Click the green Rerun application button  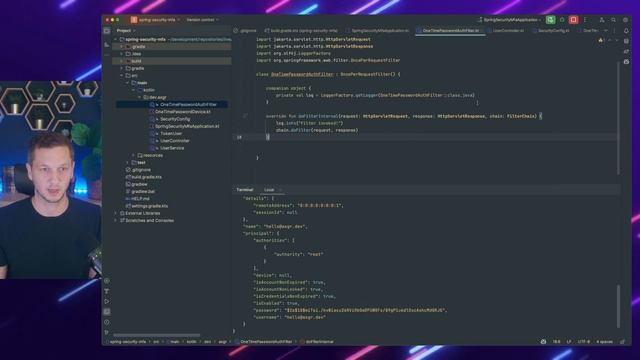tap(550, 20)
